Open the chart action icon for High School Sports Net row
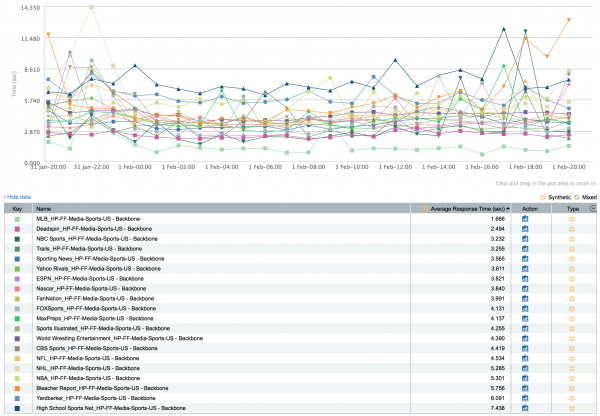 coord(525,408)
